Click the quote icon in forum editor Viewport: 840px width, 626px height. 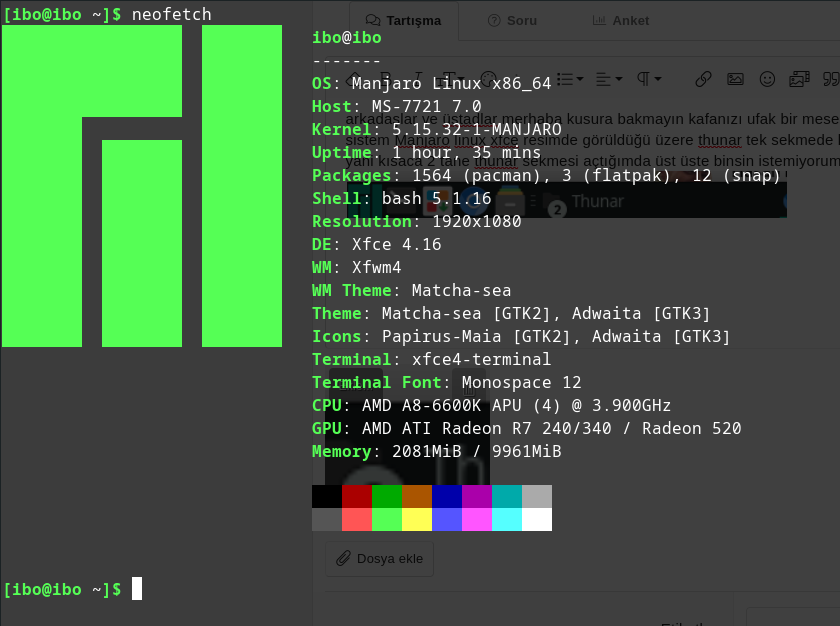[x=831, y=79]
